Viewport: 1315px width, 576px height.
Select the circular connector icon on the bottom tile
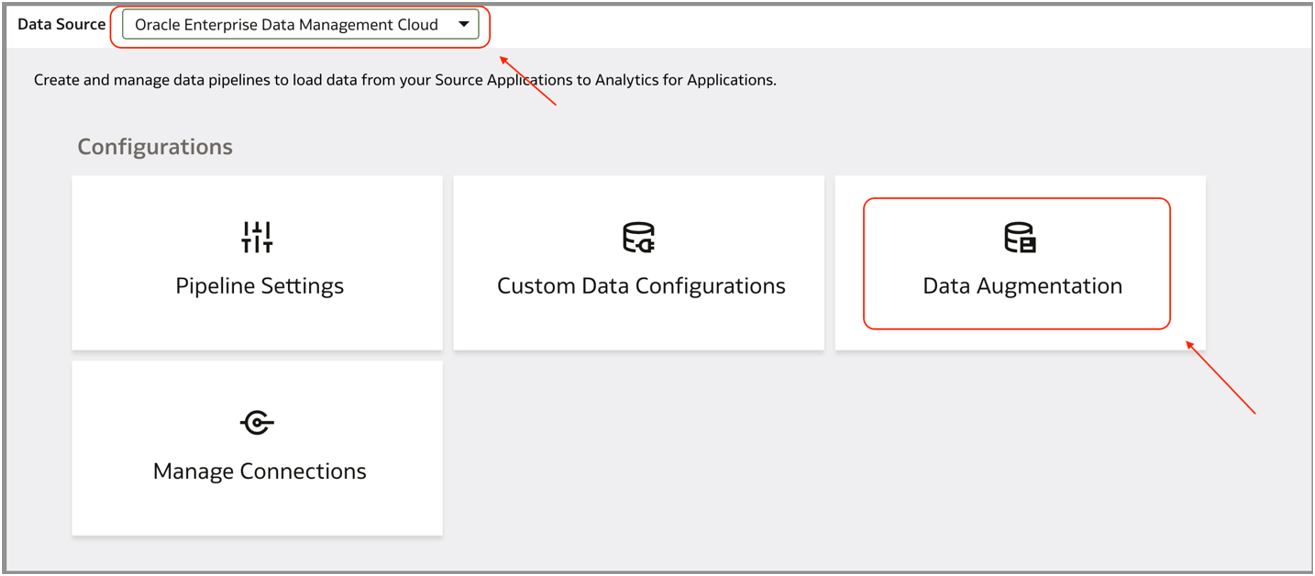point(257,422)
